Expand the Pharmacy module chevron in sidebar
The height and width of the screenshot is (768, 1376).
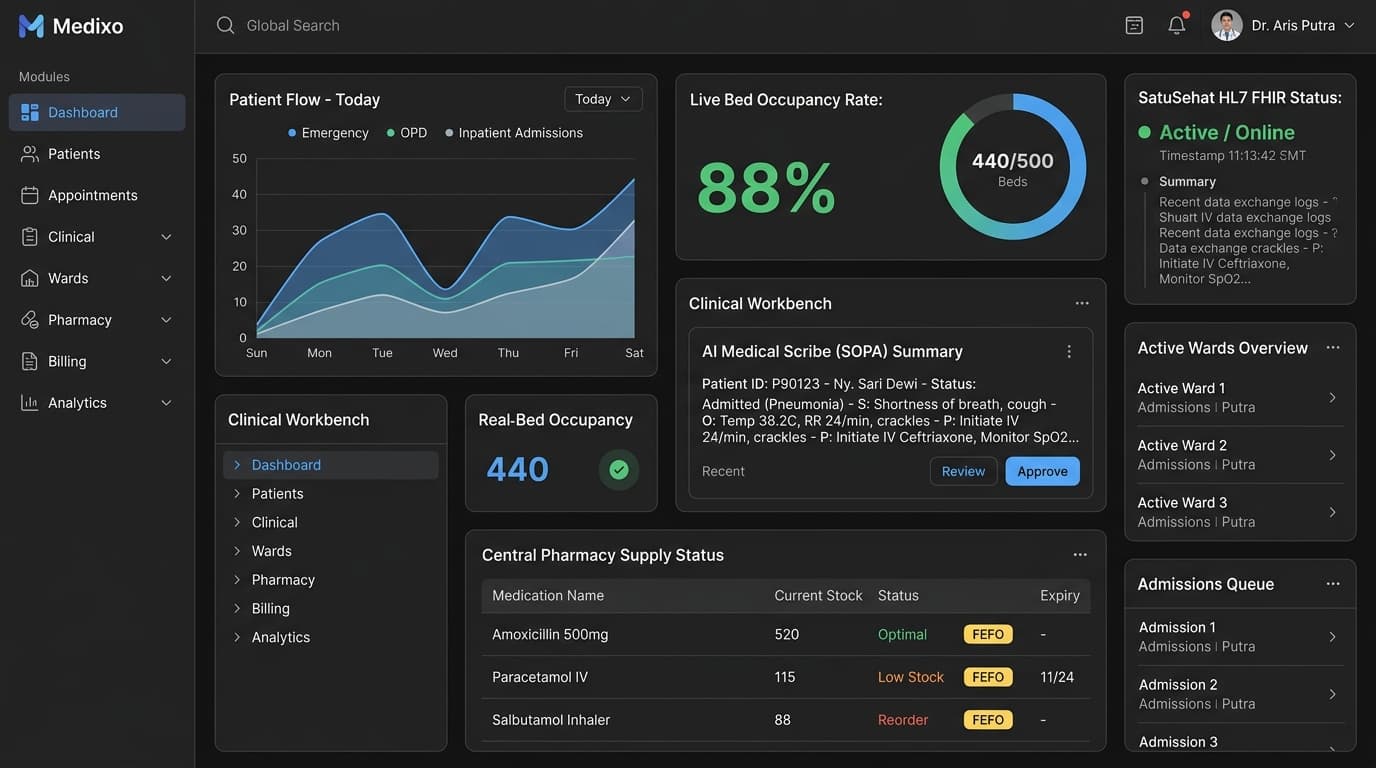coord(166,320)
